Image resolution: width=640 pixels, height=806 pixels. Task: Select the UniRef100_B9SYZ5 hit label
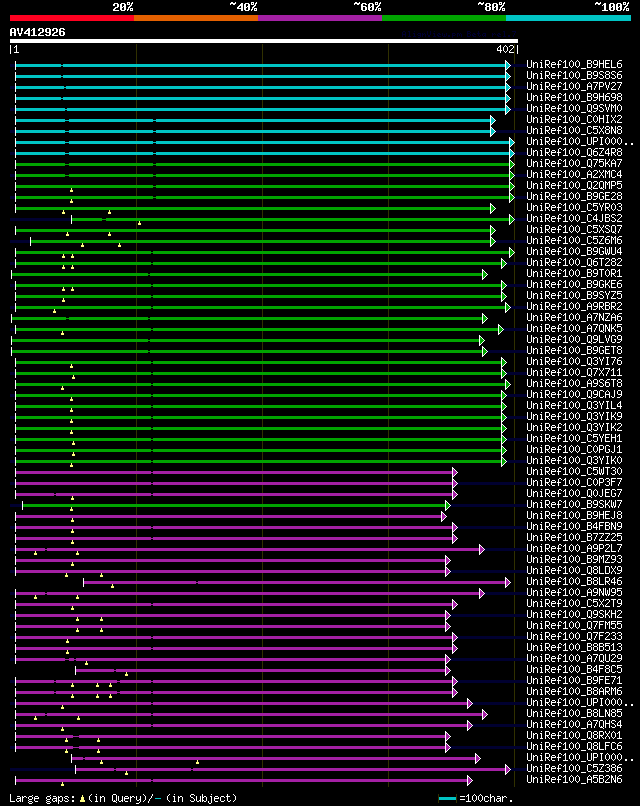pyautogui.click(x=574, y=296)
